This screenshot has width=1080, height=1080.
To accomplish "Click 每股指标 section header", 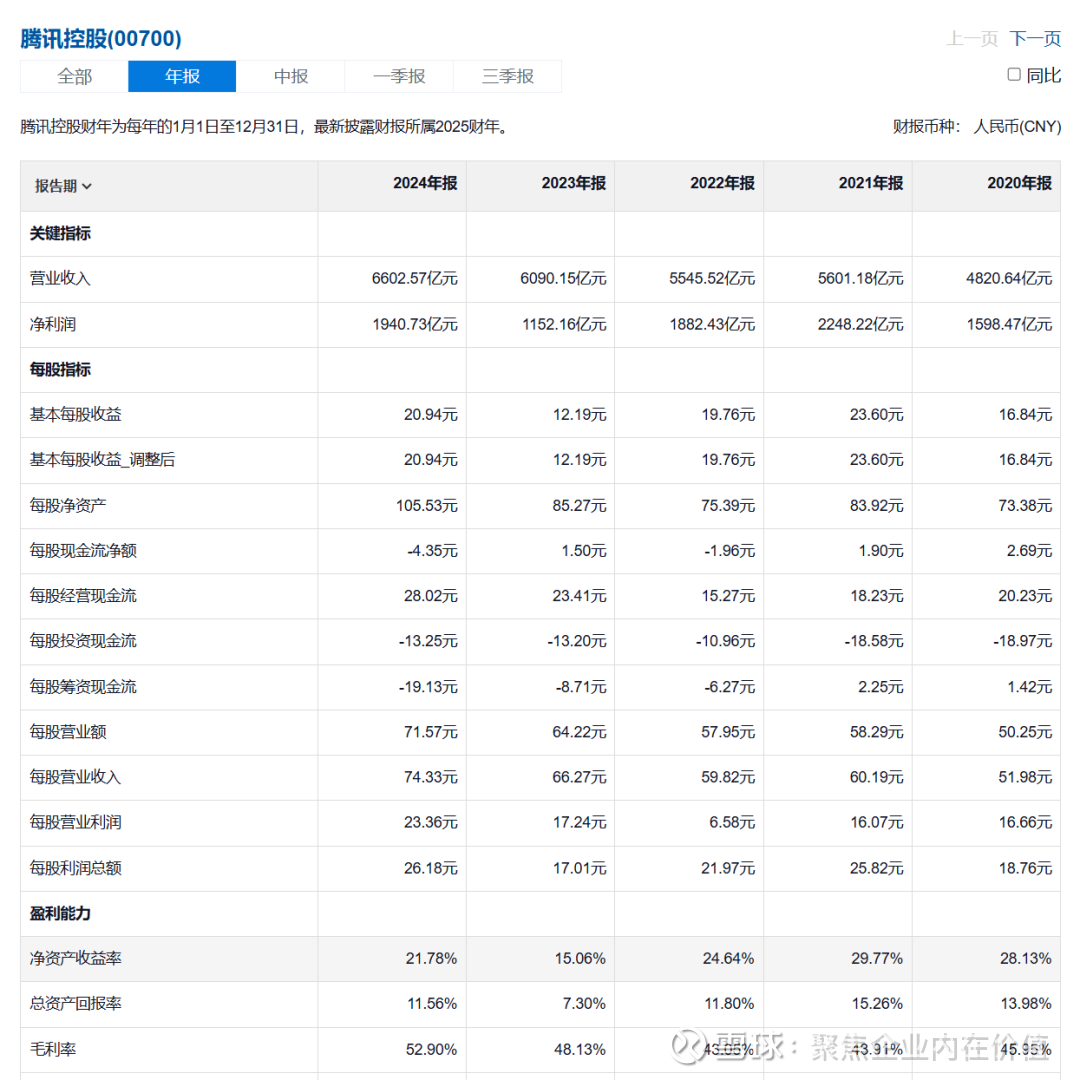I will 60,370.
